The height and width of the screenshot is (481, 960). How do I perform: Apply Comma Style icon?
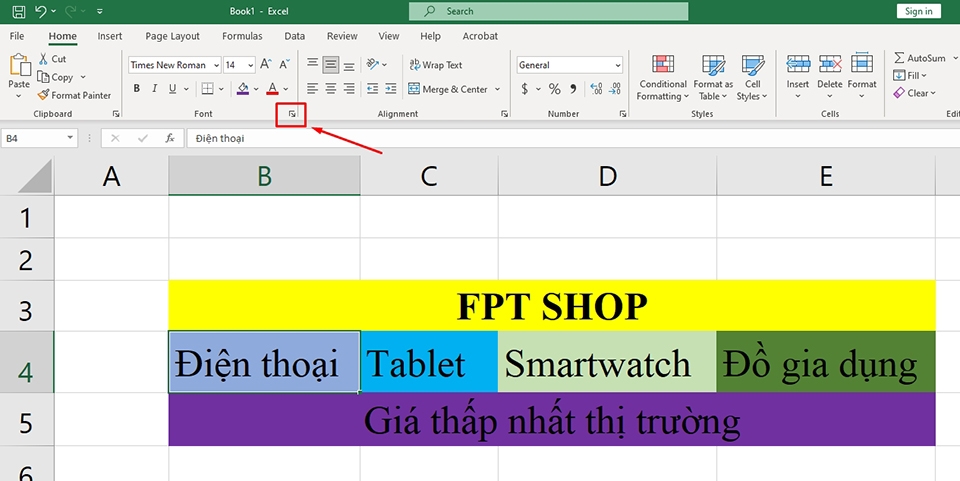coord(573,89)
